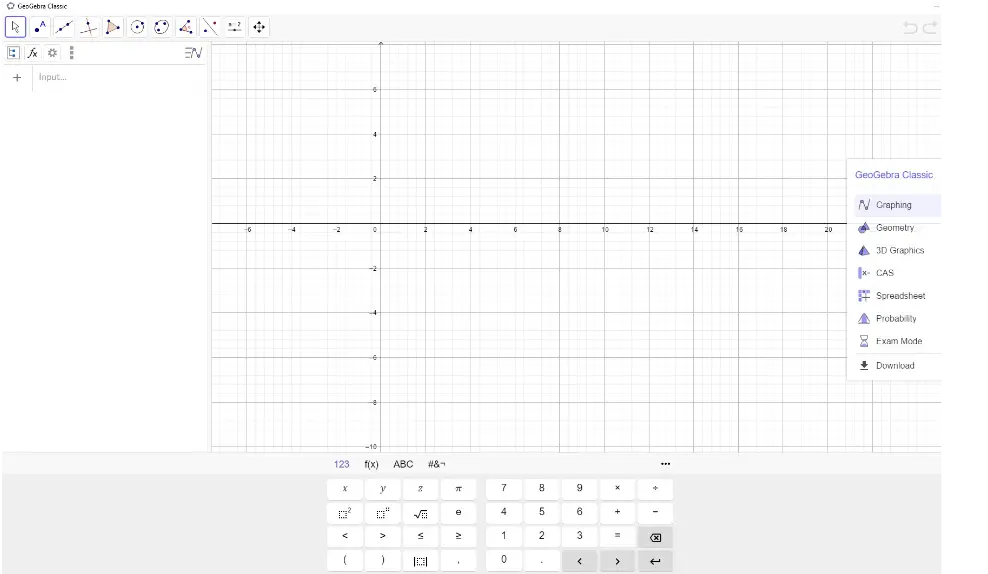Tap the backspace key

click(x=655, y=537)
